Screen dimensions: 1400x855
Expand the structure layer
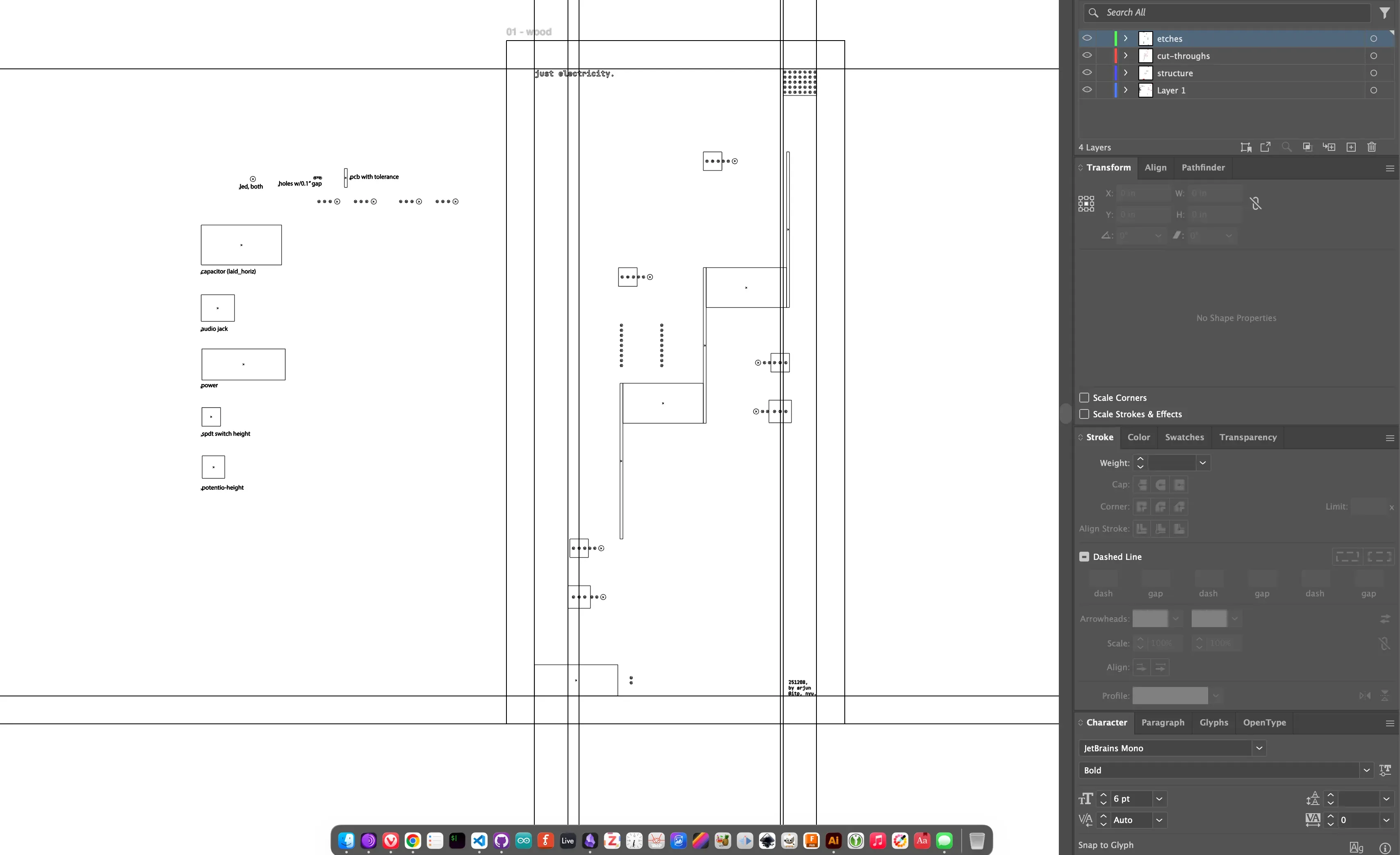1125,73
